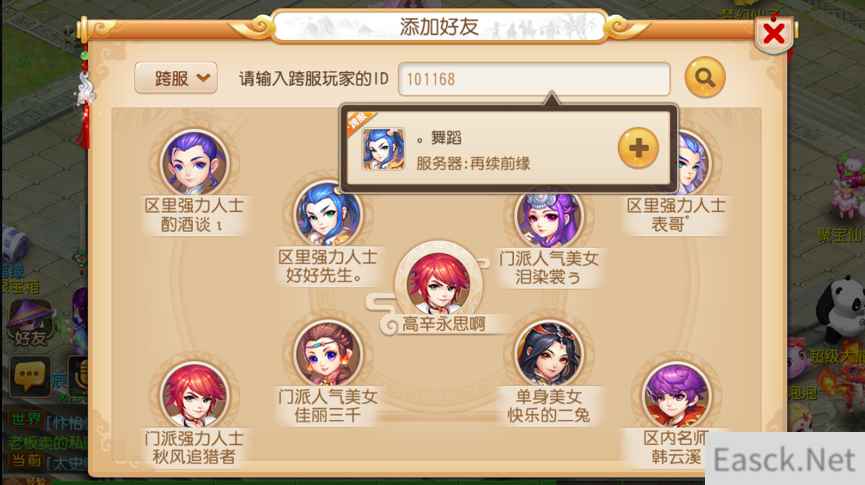Click the magnifier search button

[704, 78]
